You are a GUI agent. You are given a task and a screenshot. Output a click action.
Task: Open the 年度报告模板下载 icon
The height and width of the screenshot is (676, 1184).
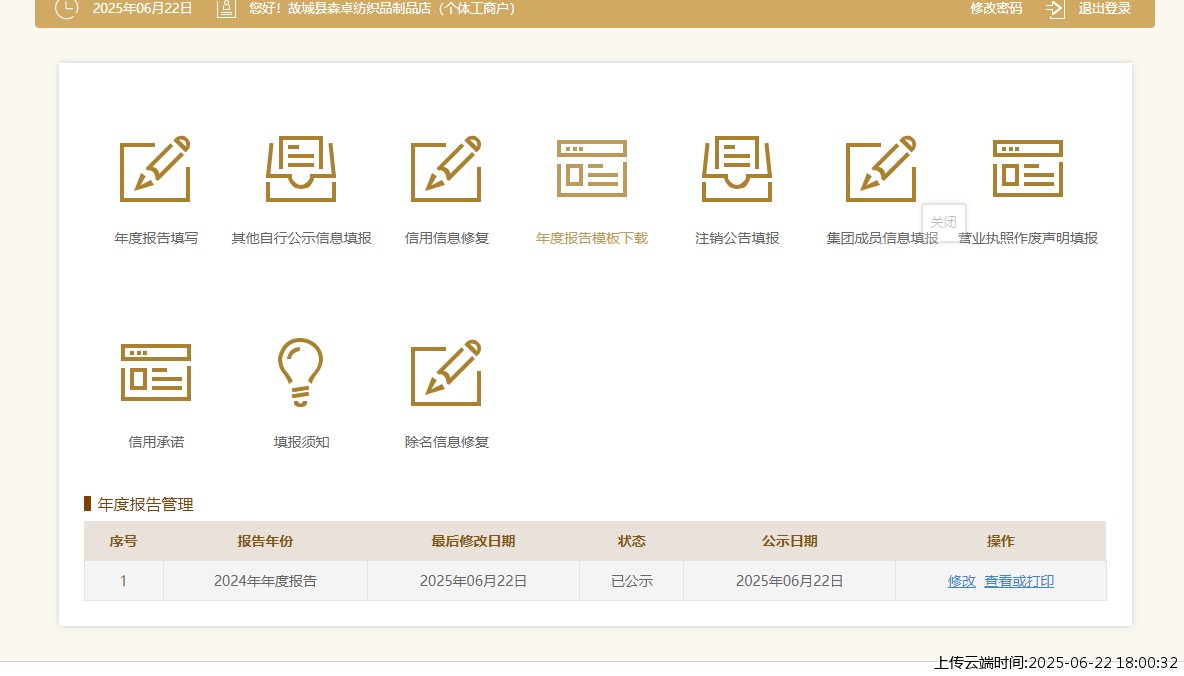tap(592, 168)
